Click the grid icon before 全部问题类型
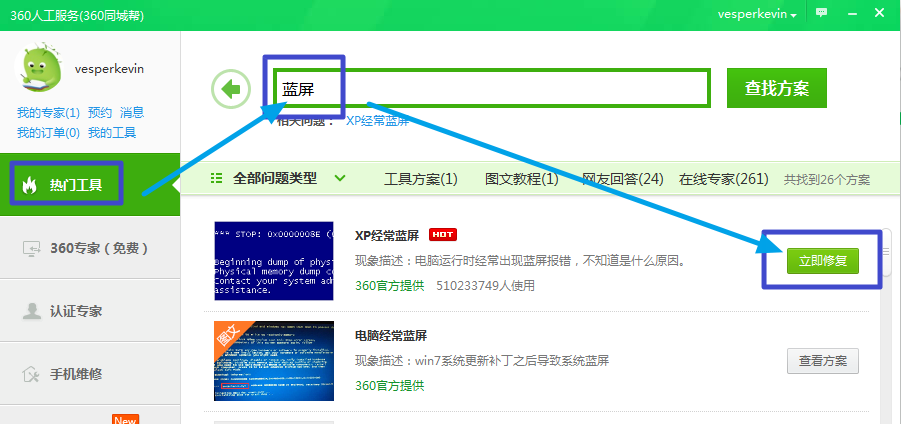The image size is (901, 424). click(217, 178)
